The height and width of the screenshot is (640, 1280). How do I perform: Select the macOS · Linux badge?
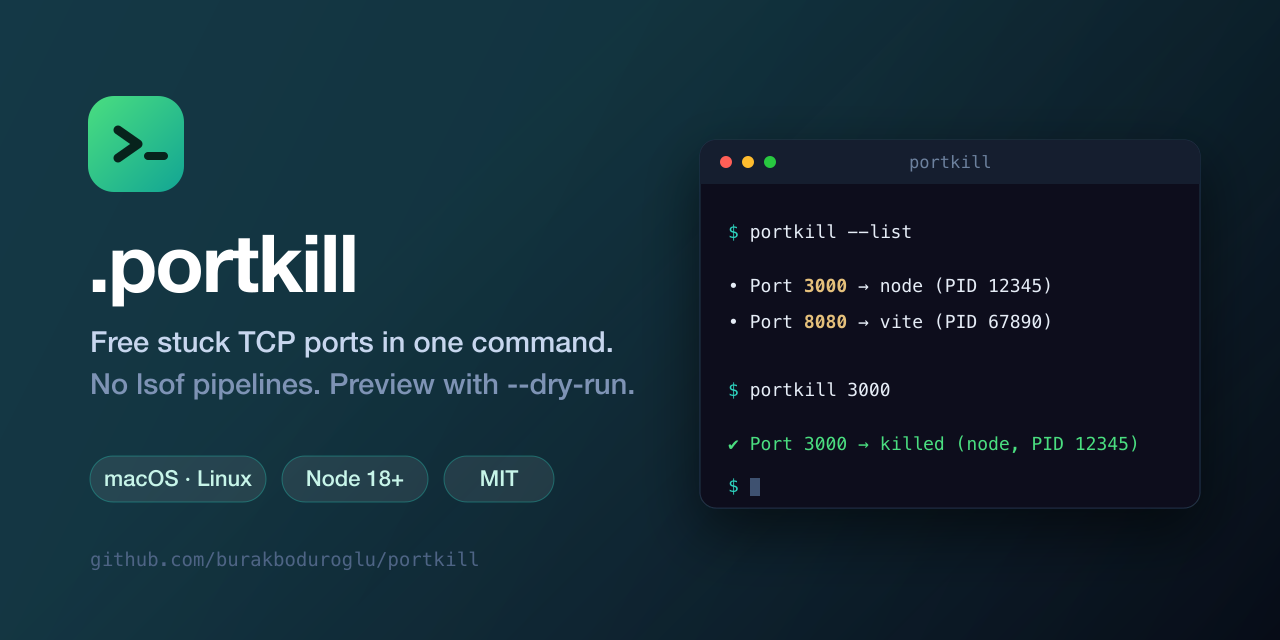pyautogui.click(x=178, y=479)
